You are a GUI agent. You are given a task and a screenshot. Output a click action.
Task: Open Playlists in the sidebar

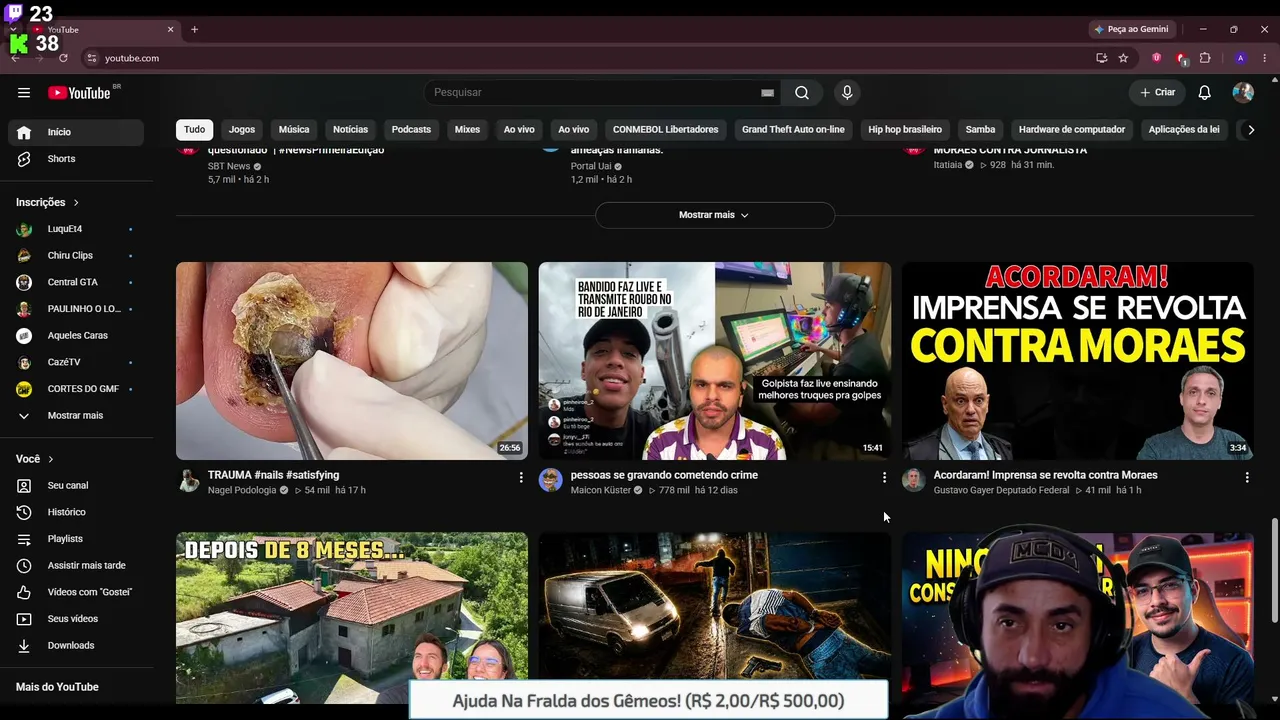tap(76, 539)
